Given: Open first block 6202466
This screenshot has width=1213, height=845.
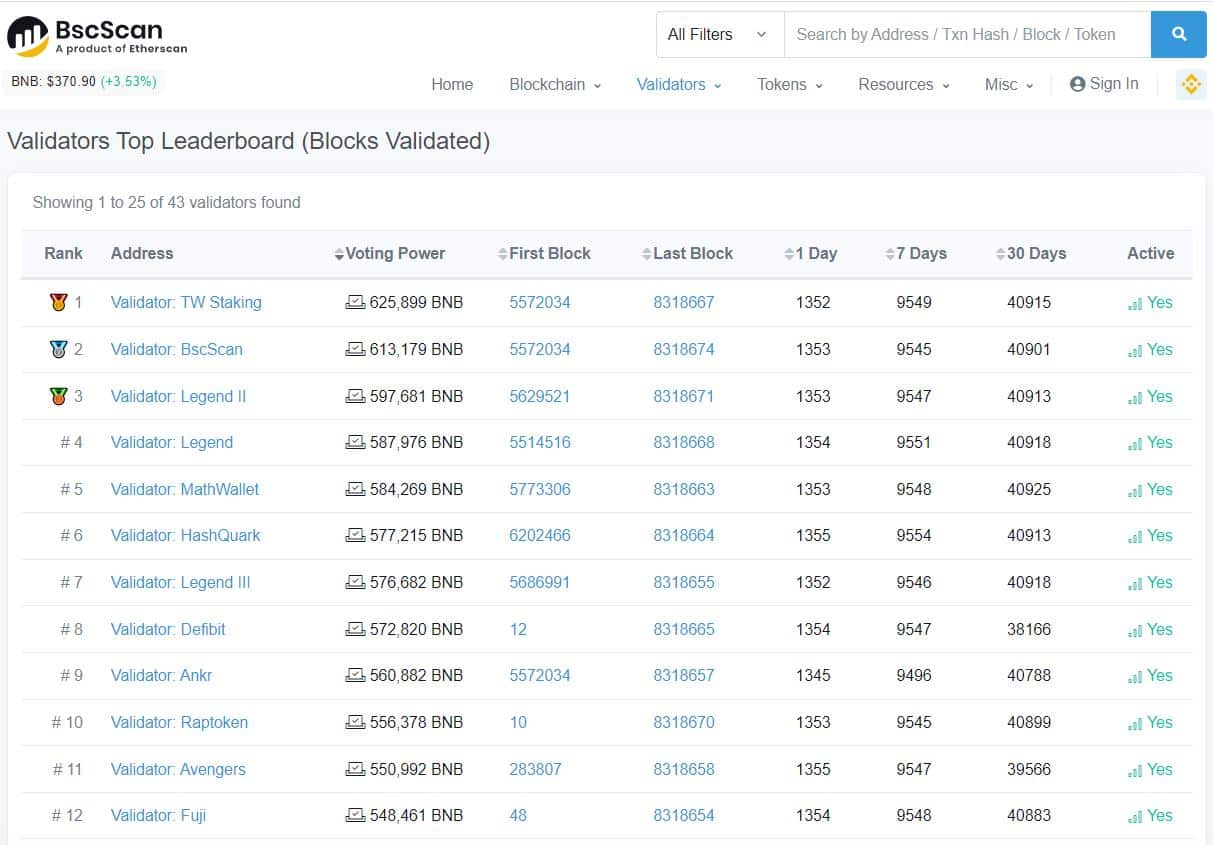Looking at the screenshot, I should 540,535.
